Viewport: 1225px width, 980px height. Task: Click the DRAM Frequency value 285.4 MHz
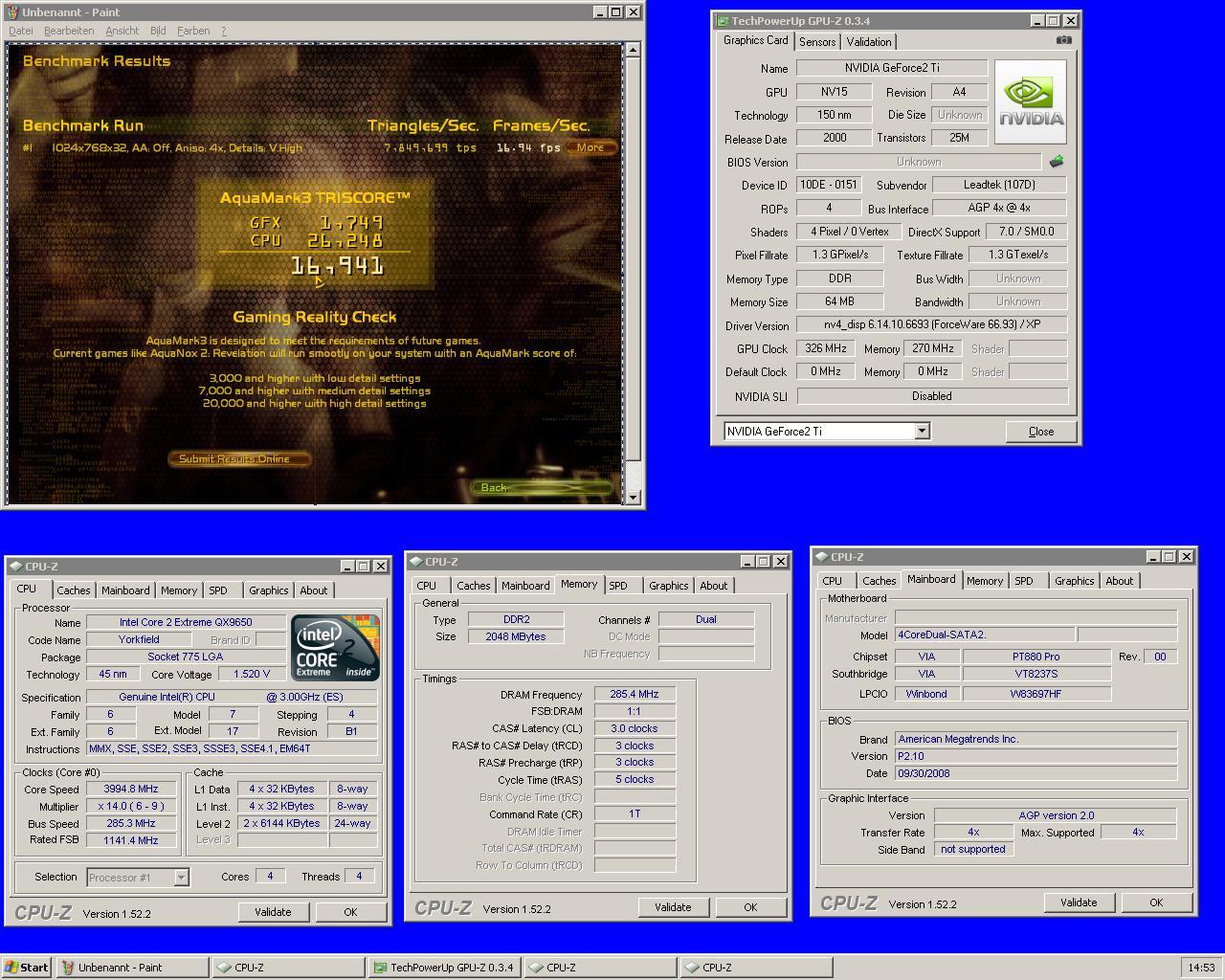[634, 695]
